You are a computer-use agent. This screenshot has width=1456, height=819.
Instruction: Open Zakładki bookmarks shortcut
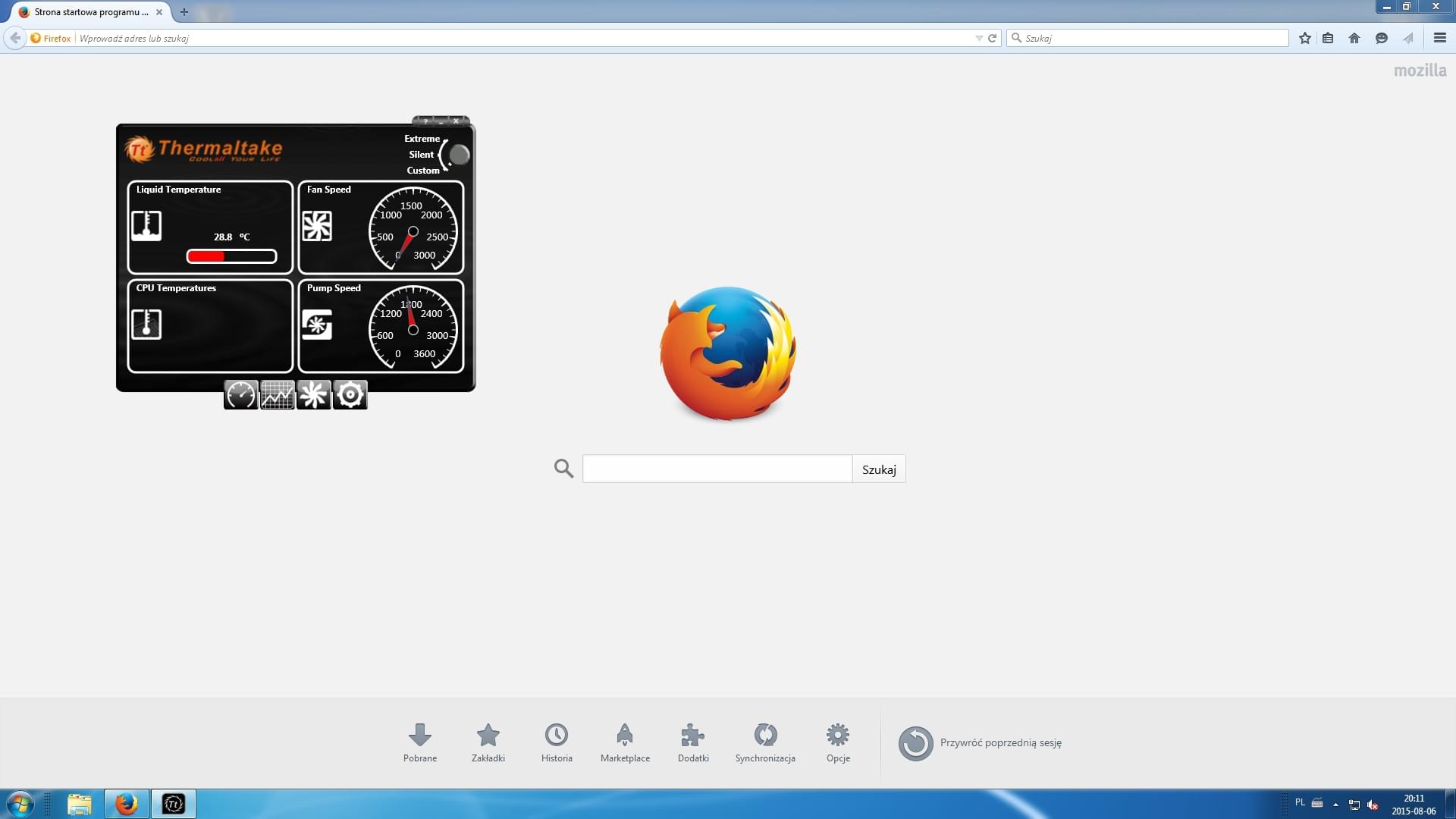click(x=488, y=742)
